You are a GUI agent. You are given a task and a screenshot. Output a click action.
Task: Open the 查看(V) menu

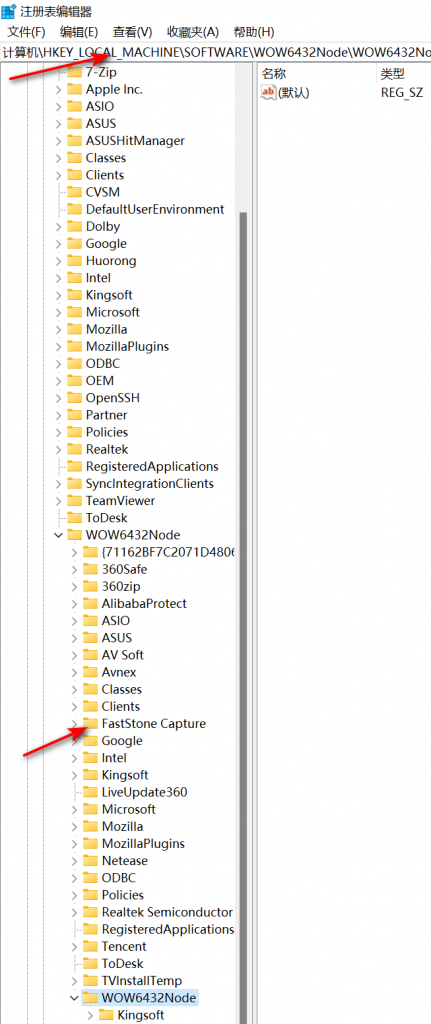(x=132, y=32)
